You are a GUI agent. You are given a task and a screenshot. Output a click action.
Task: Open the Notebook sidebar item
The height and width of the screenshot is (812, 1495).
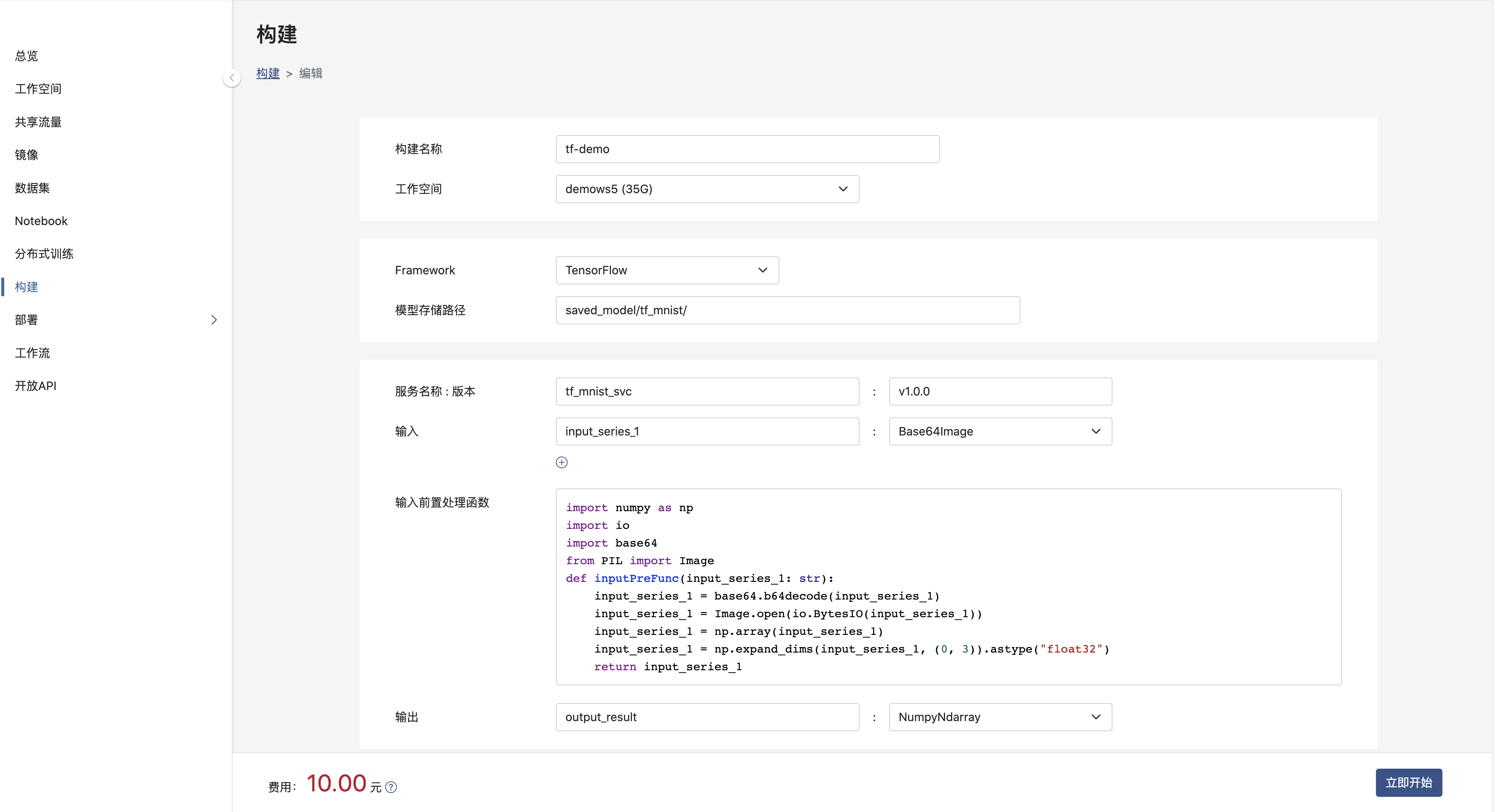point(41,220)
